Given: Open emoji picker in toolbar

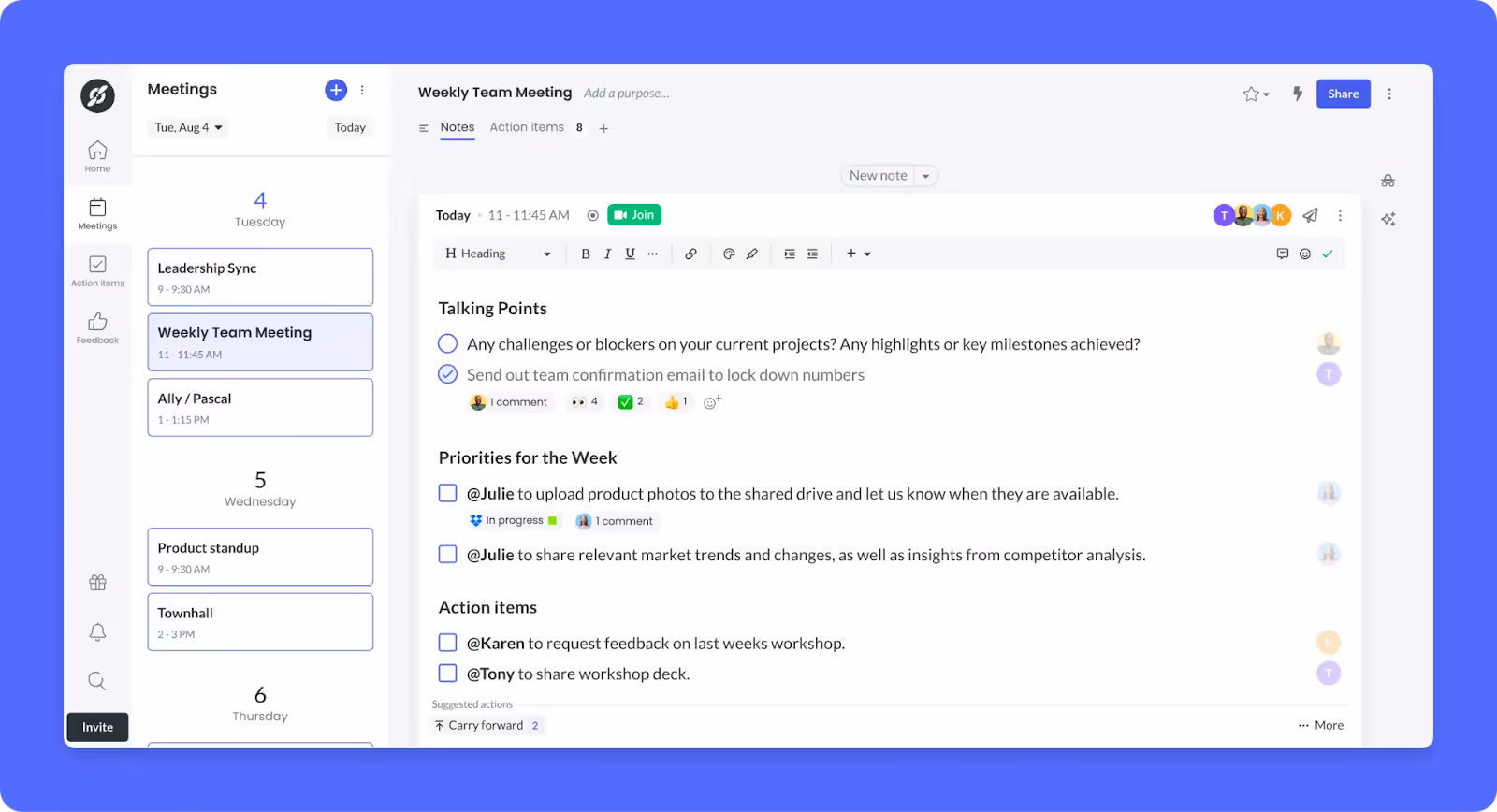Looking at the screenshot, I should pos(1305,254).
